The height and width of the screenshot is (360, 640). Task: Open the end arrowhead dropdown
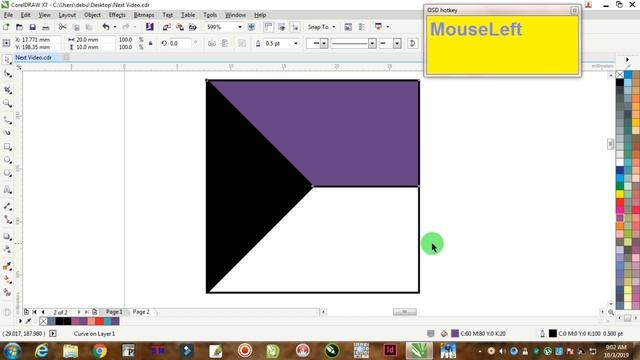[397, 43]
